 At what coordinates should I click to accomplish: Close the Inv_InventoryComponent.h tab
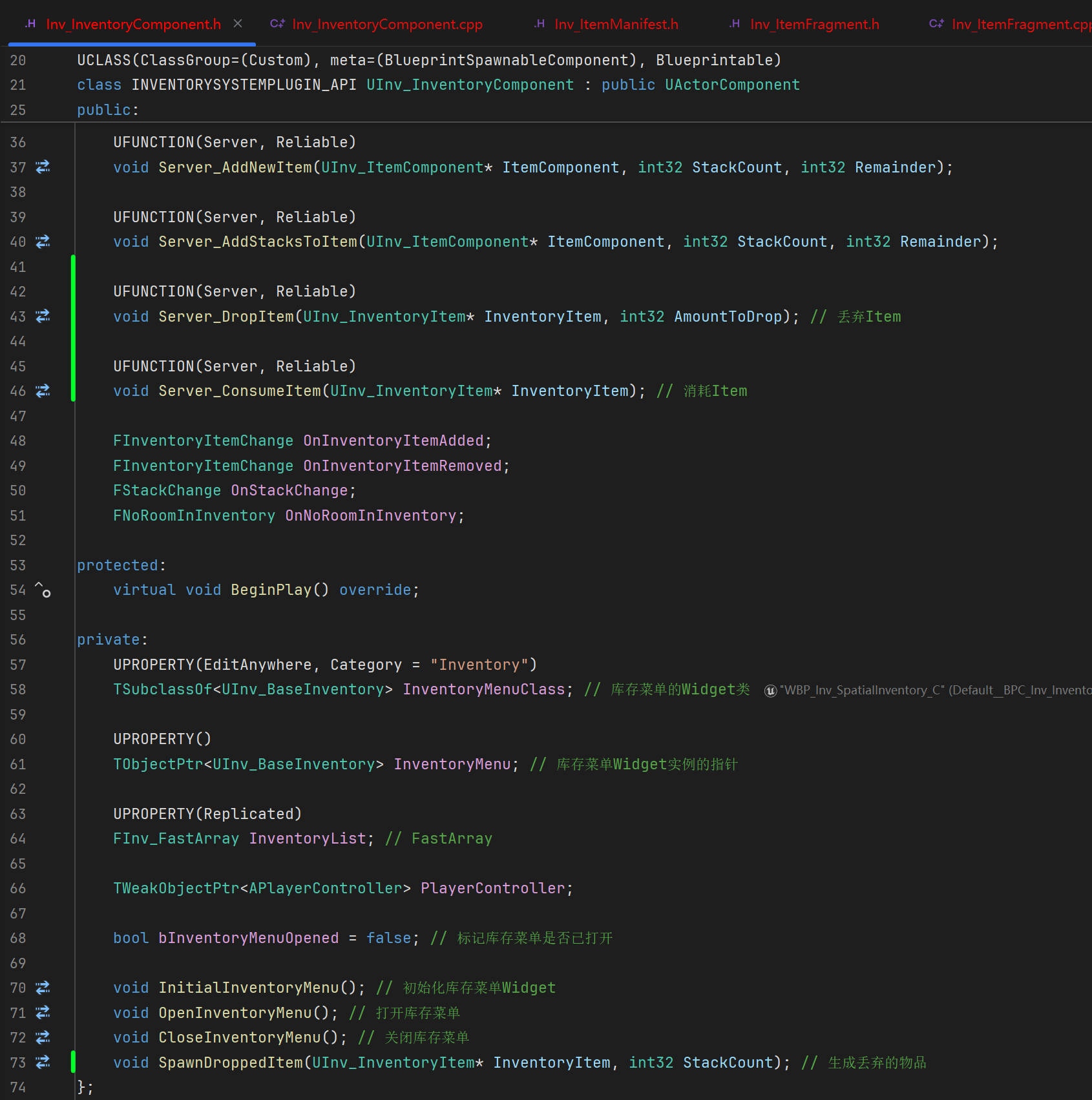pos(238,24)
